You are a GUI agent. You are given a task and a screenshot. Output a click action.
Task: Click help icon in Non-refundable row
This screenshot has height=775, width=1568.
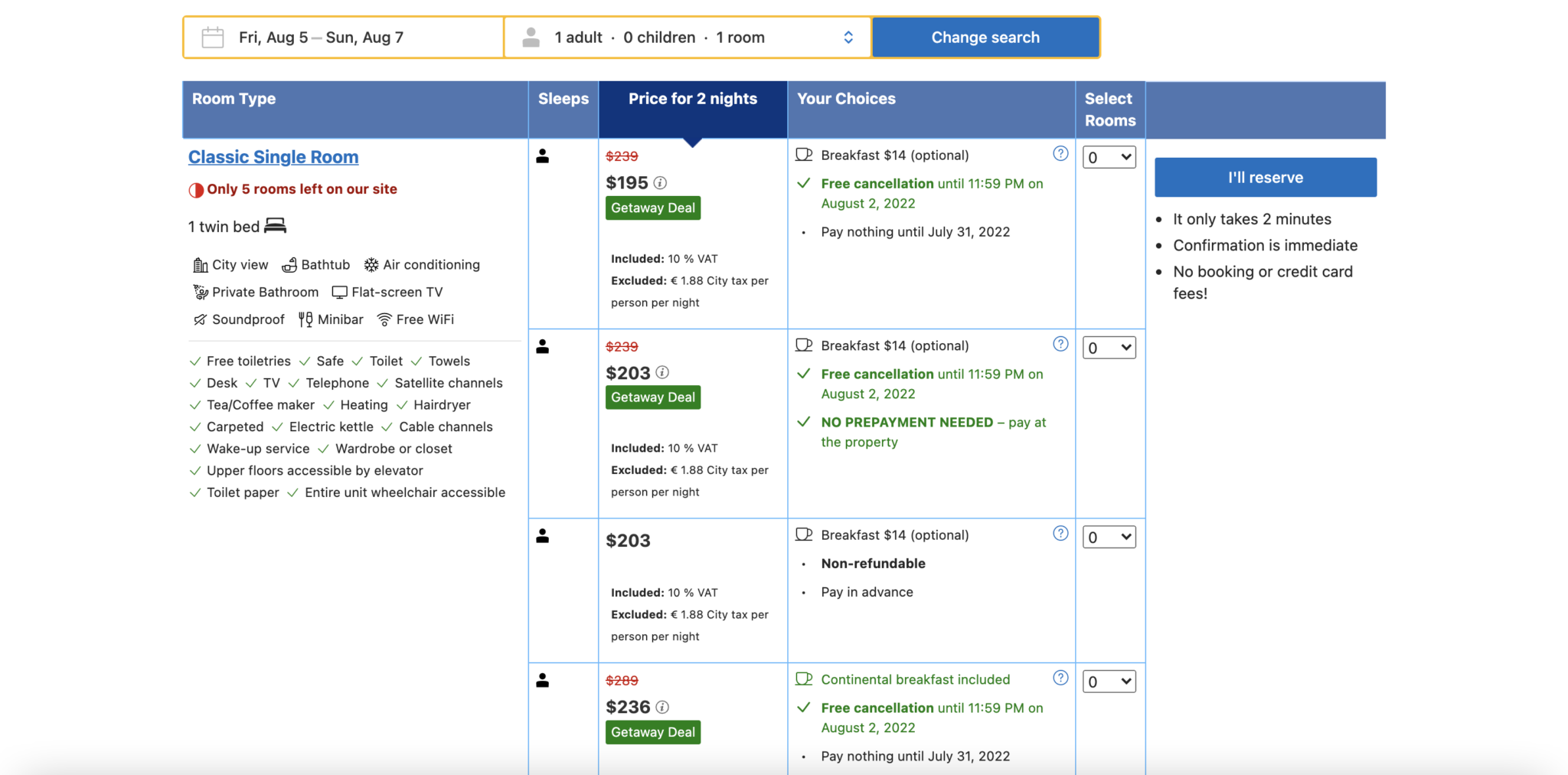tap(1060, 534)
